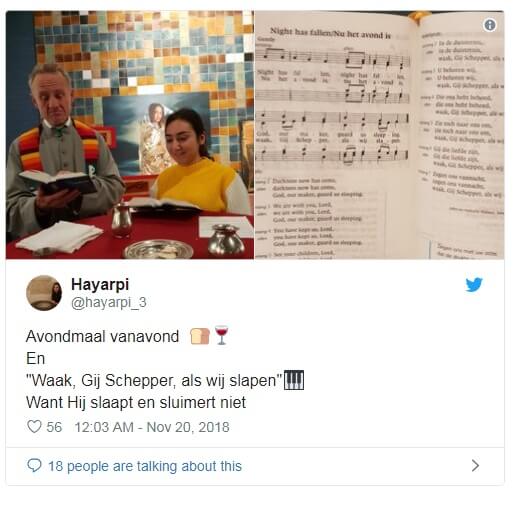Visit the @hayarpi_3 handle link

(x=109, y=303)
